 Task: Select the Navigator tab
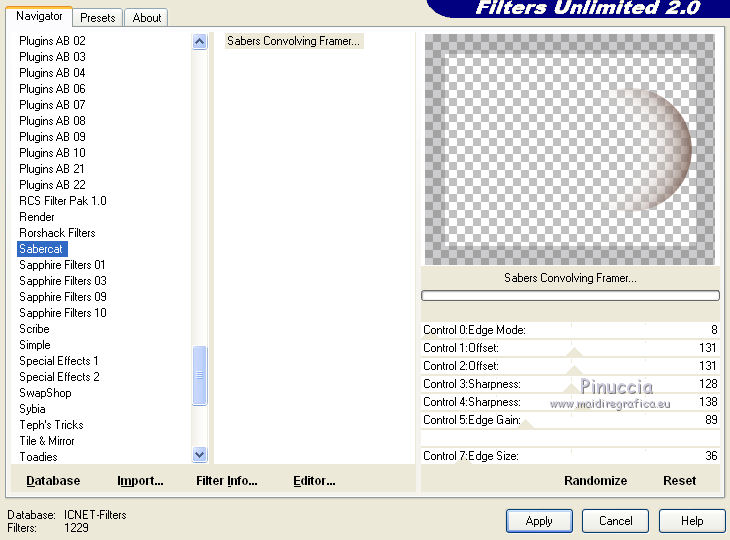[x=39, y=16]
